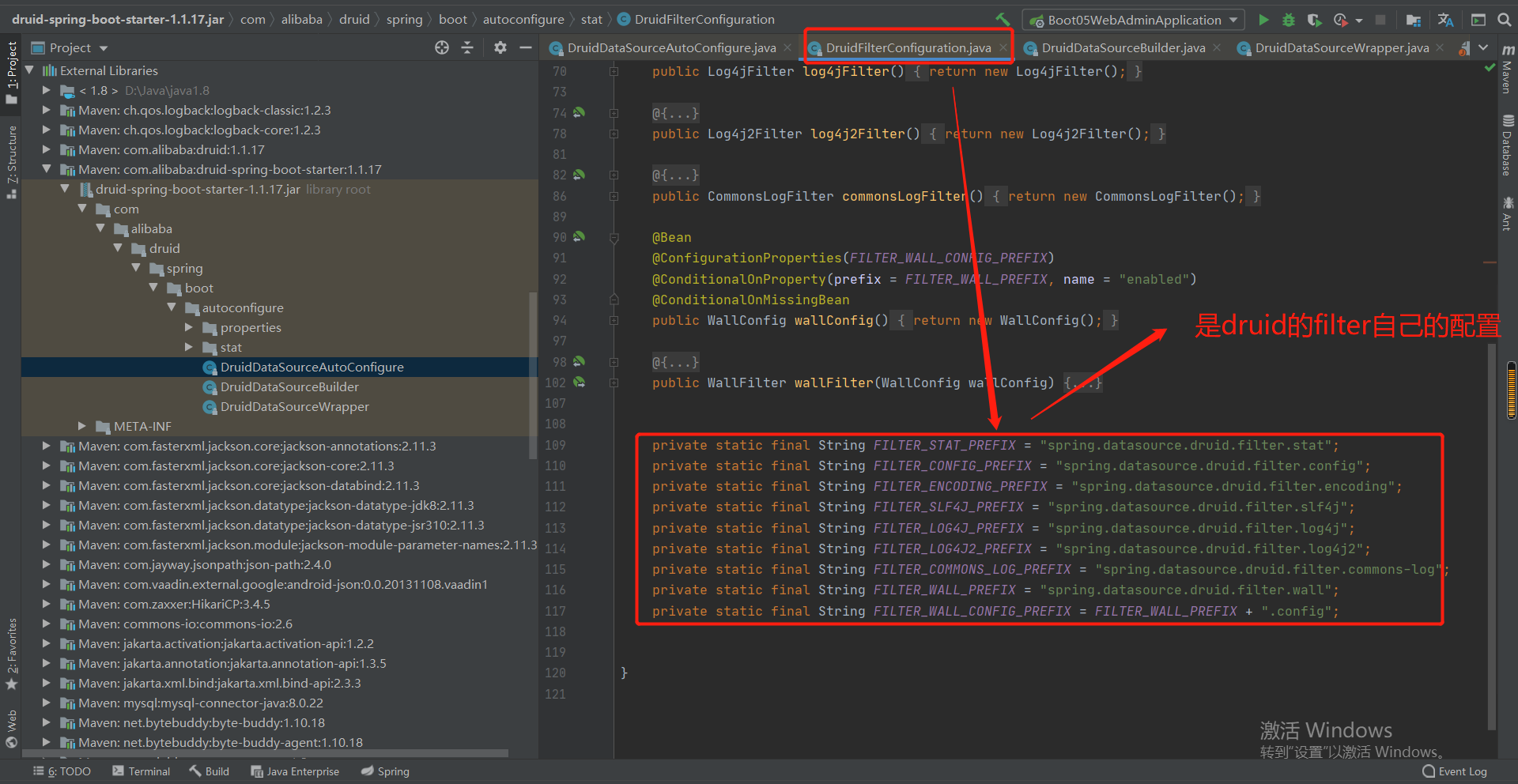Open the run configuration dropdown
Viewport: 1518px width, 784px height.
point(1134,20)
